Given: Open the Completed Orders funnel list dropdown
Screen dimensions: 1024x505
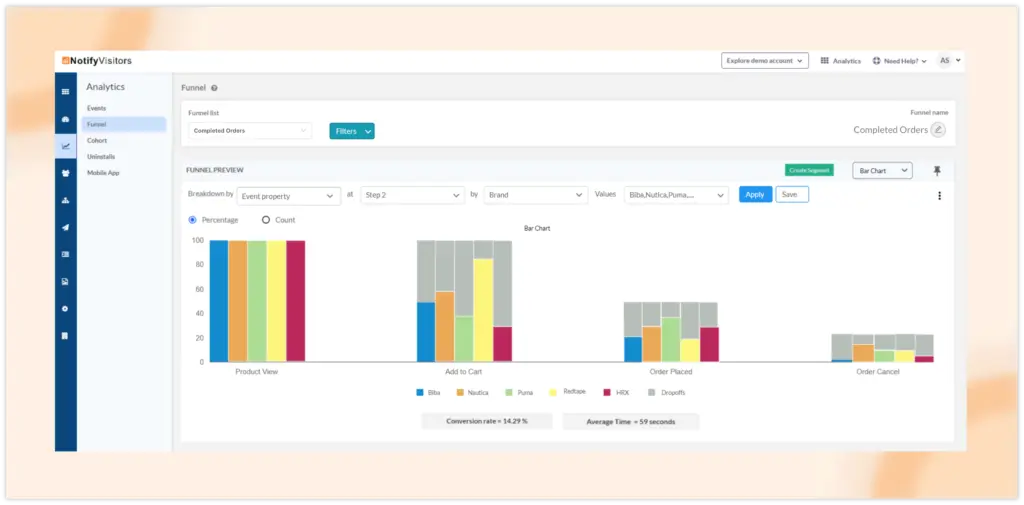Looking at the screenshot, I should pyautogui.click(x=250, y=131).
